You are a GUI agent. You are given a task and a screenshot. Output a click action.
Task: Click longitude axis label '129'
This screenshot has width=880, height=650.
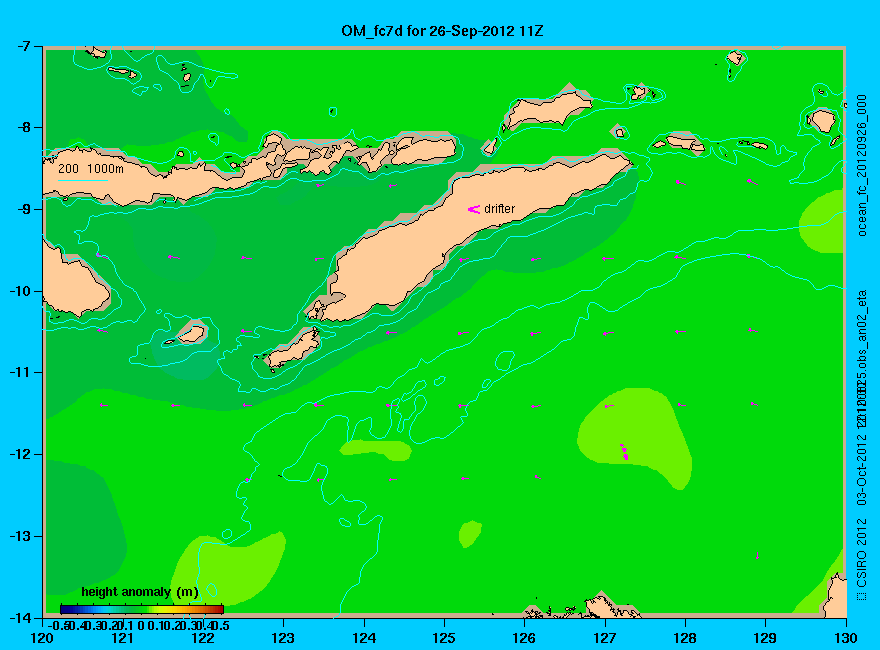pyautogui.click(x=765, y=638)
